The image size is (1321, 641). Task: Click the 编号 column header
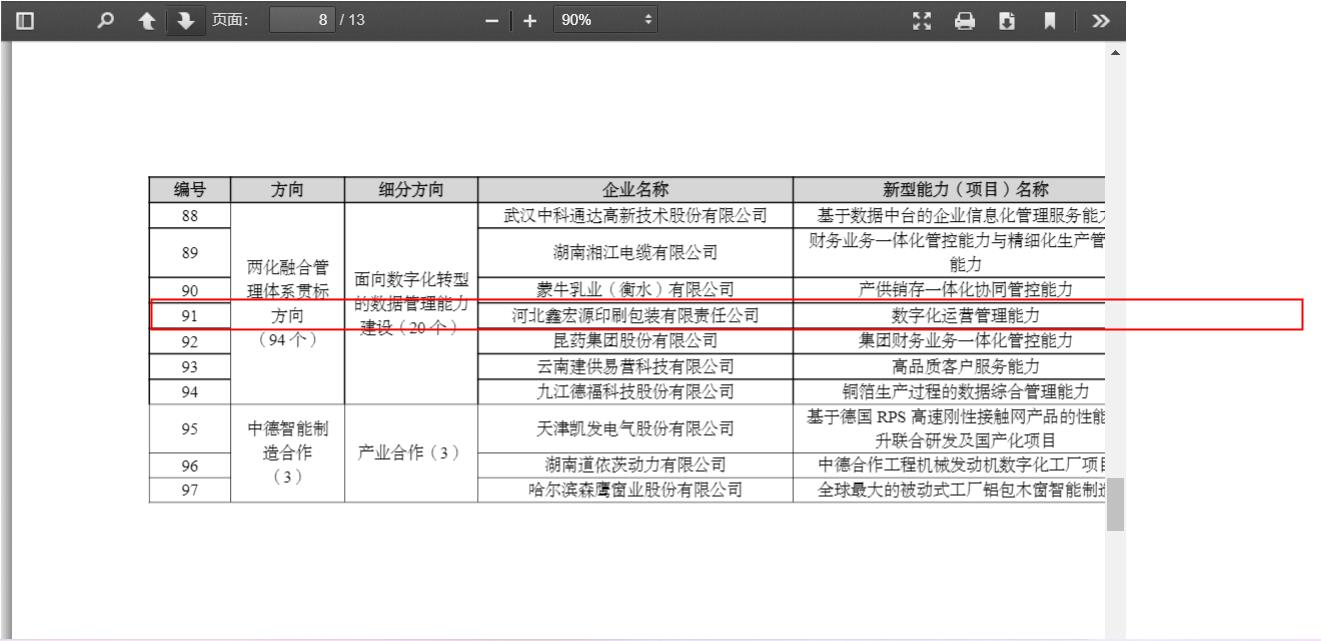point(189,190)
